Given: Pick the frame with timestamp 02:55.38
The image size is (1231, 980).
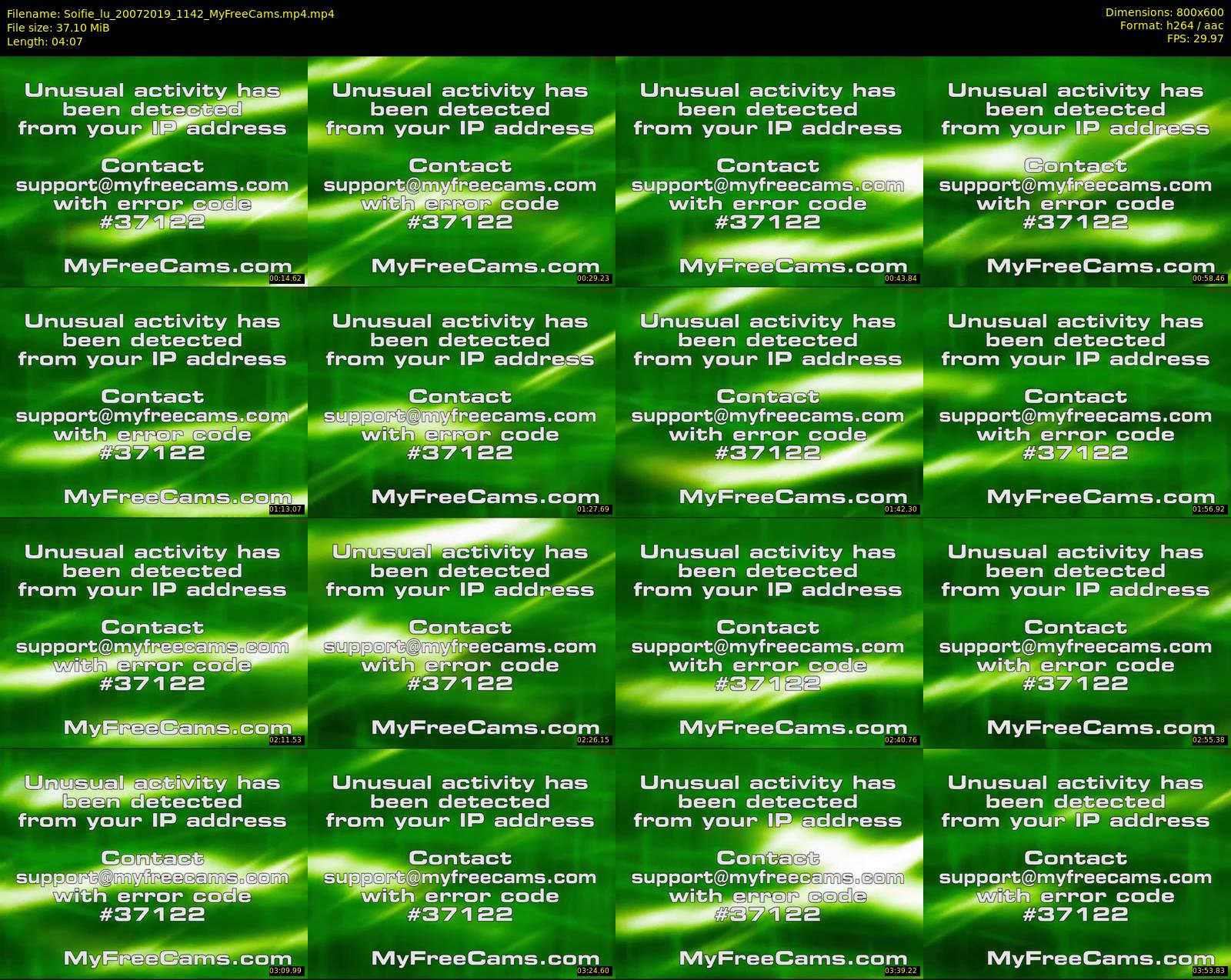Looking at the screenshot, I should [1076, 632].
